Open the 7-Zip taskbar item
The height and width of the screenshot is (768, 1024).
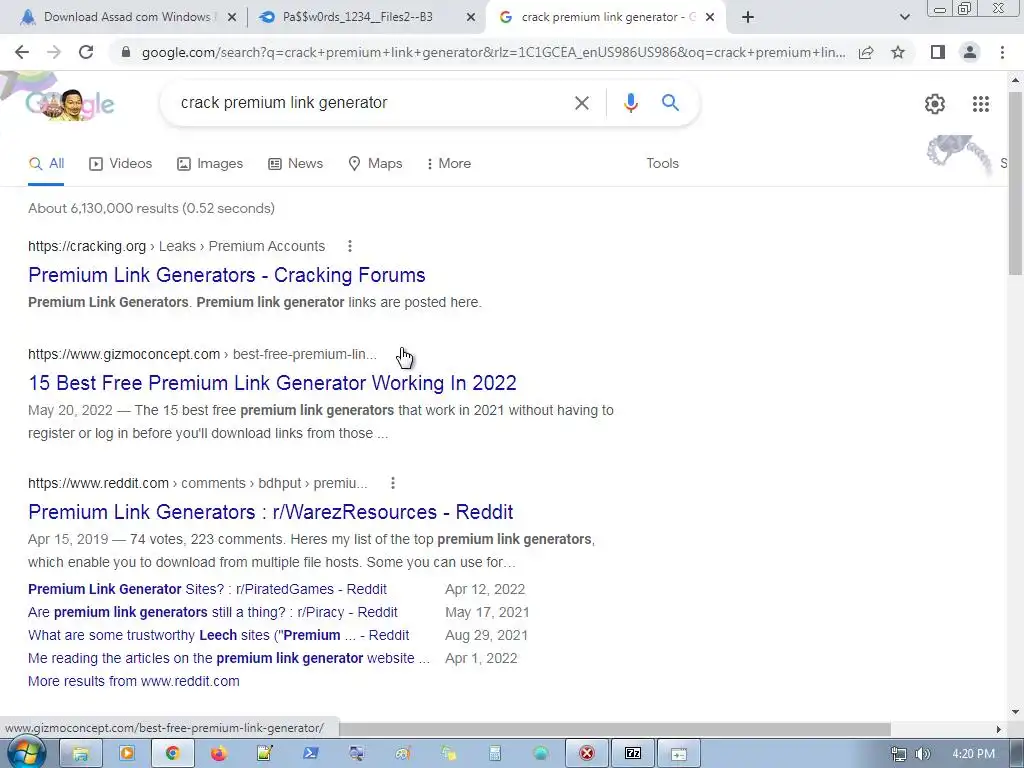(x=633, y=754)
